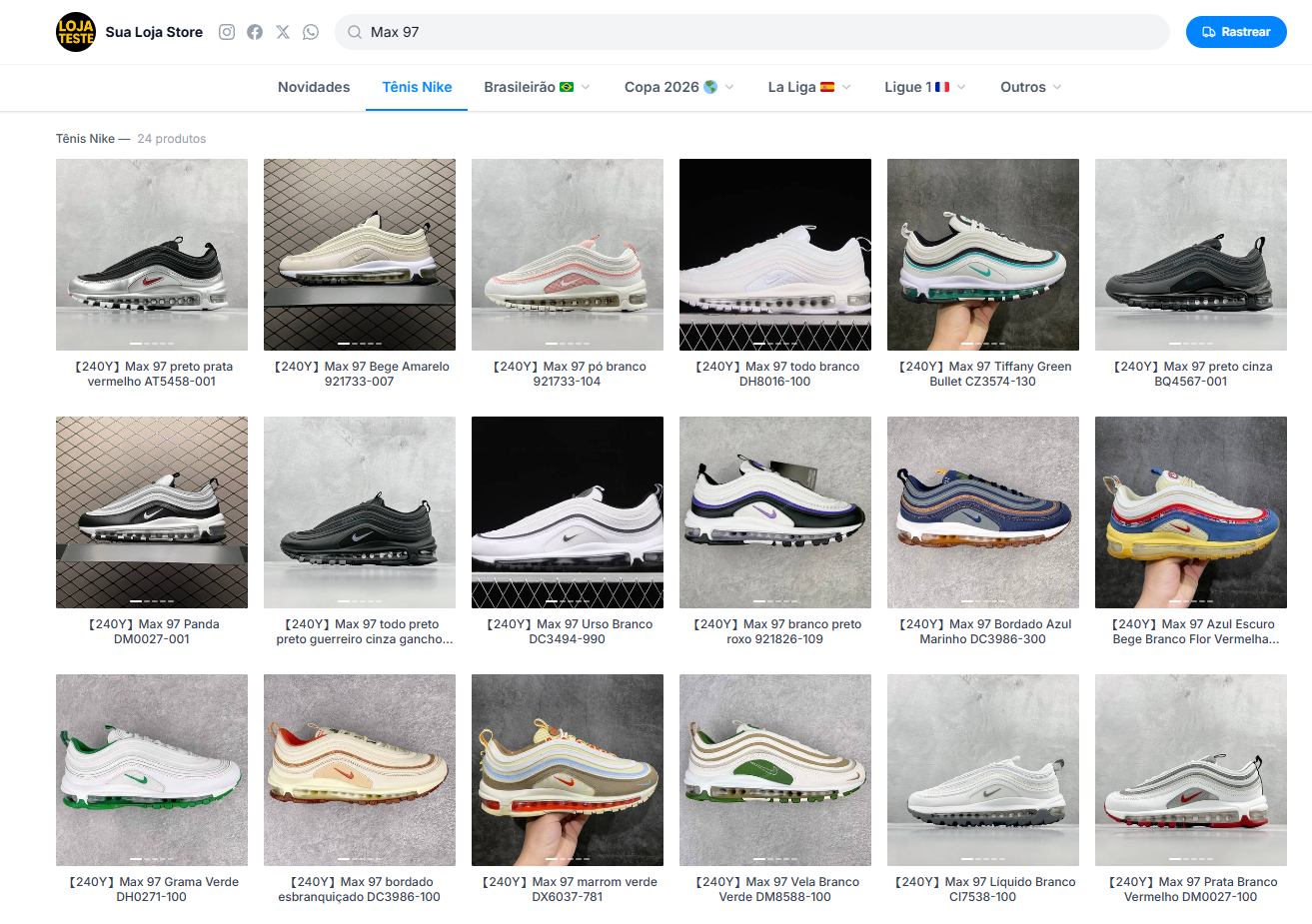Open the Max 97 Bege Amarelo image
The height and width of the screenshot is (924, 1312).
[x=360, y=255]
